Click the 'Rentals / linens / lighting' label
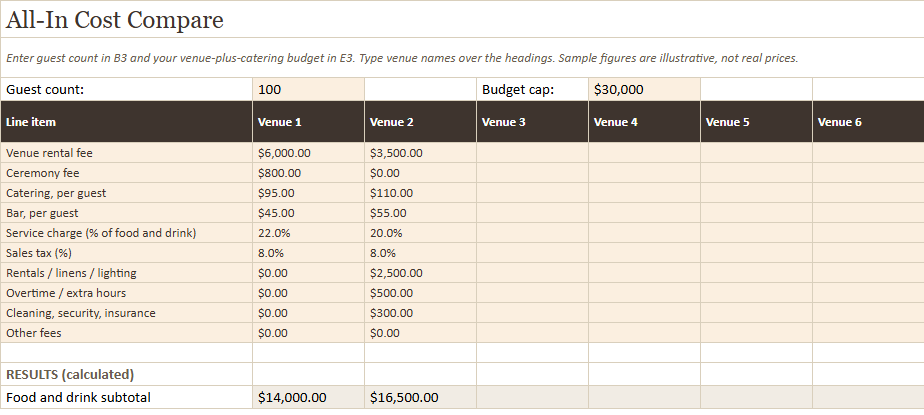The height and width of the screenshot is (415, 924). (71, 274)
